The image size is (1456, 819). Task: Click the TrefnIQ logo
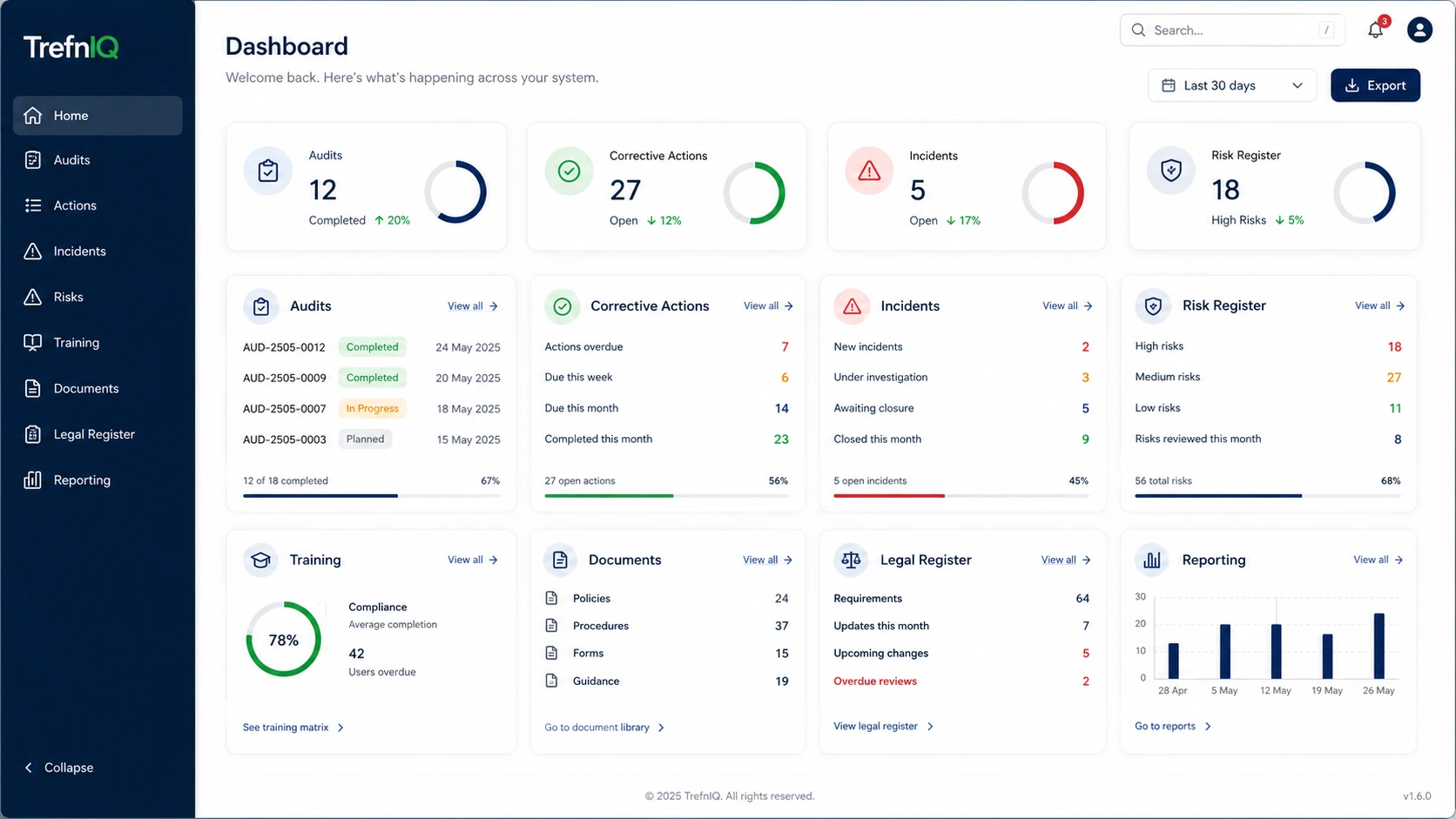pyautogui.click(x=71, y=47)
